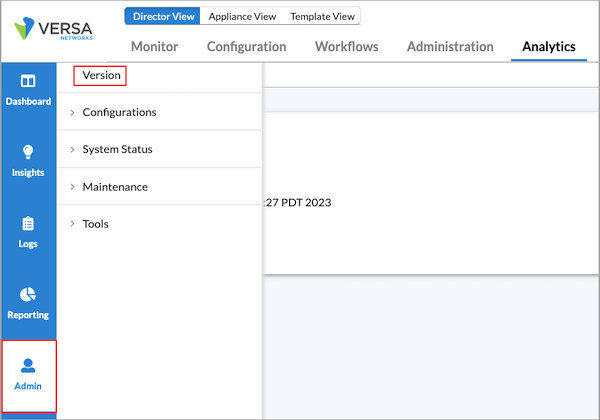Click the Versa Networks logo
600x420 pixels.
(60, 30)
